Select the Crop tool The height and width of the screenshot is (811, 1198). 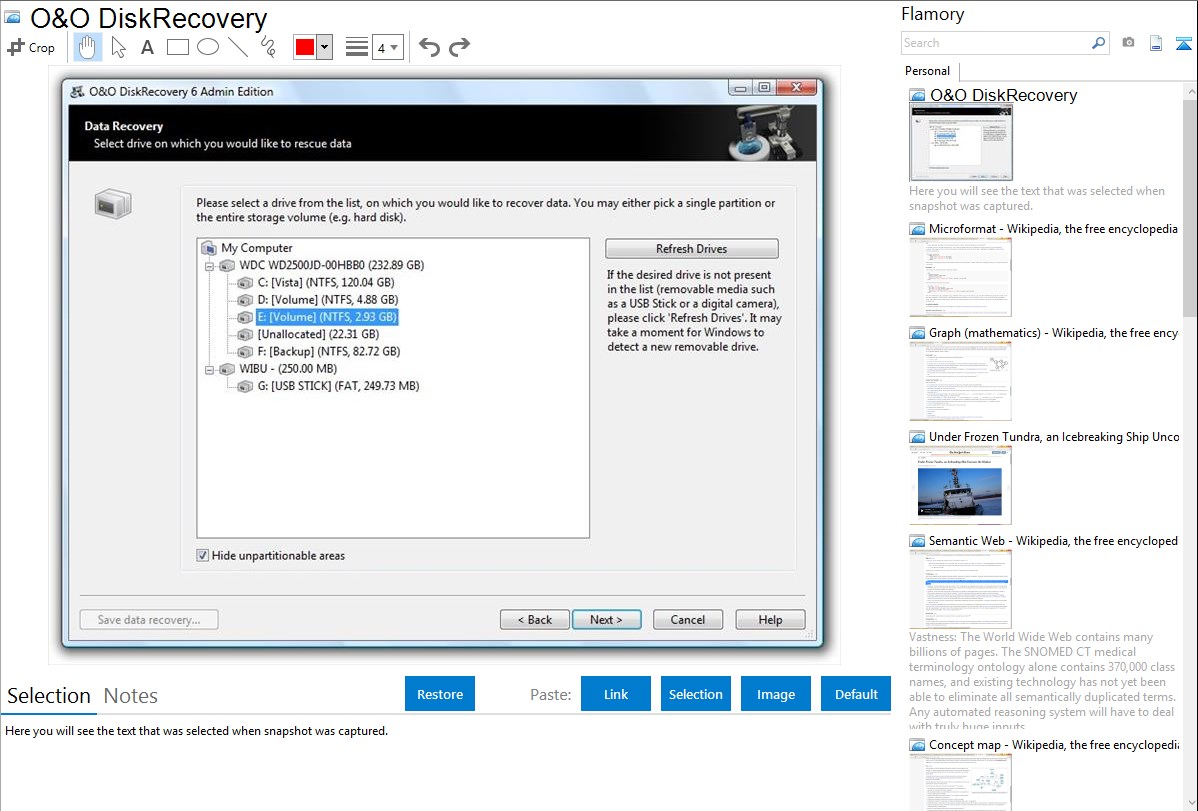(x=31, y=47)
